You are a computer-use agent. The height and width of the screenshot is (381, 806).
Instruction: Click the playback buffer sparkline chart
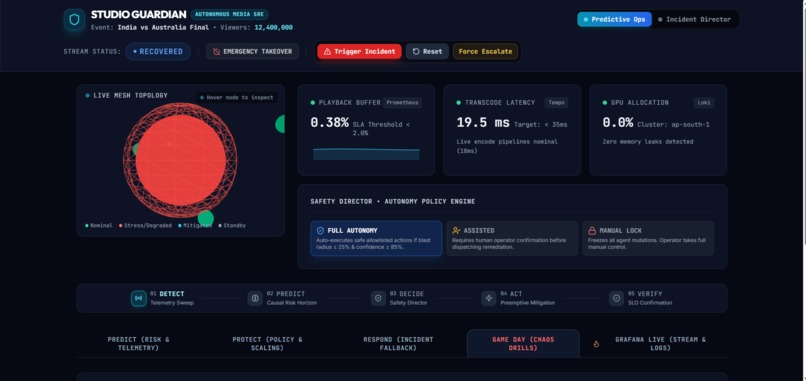366,154
